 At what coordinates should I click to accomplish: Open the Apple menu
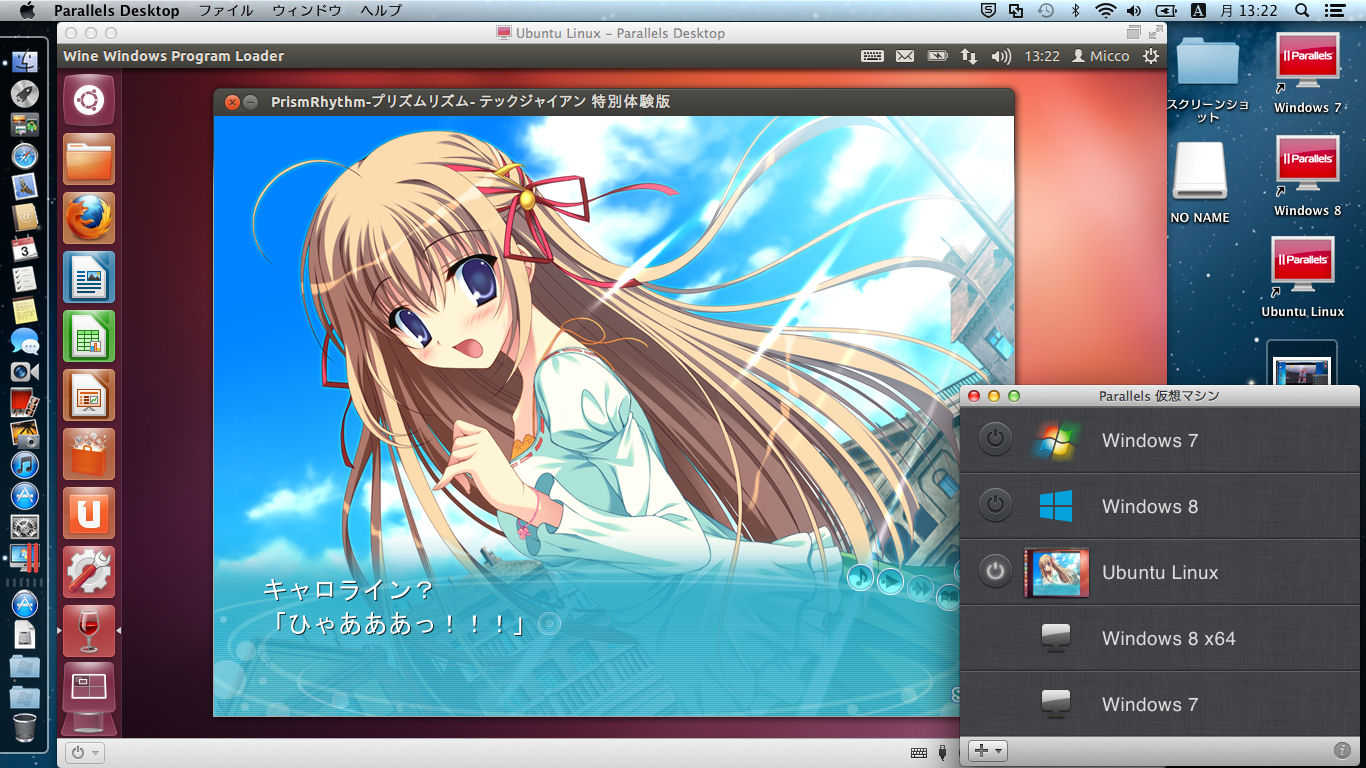[27, 10]
